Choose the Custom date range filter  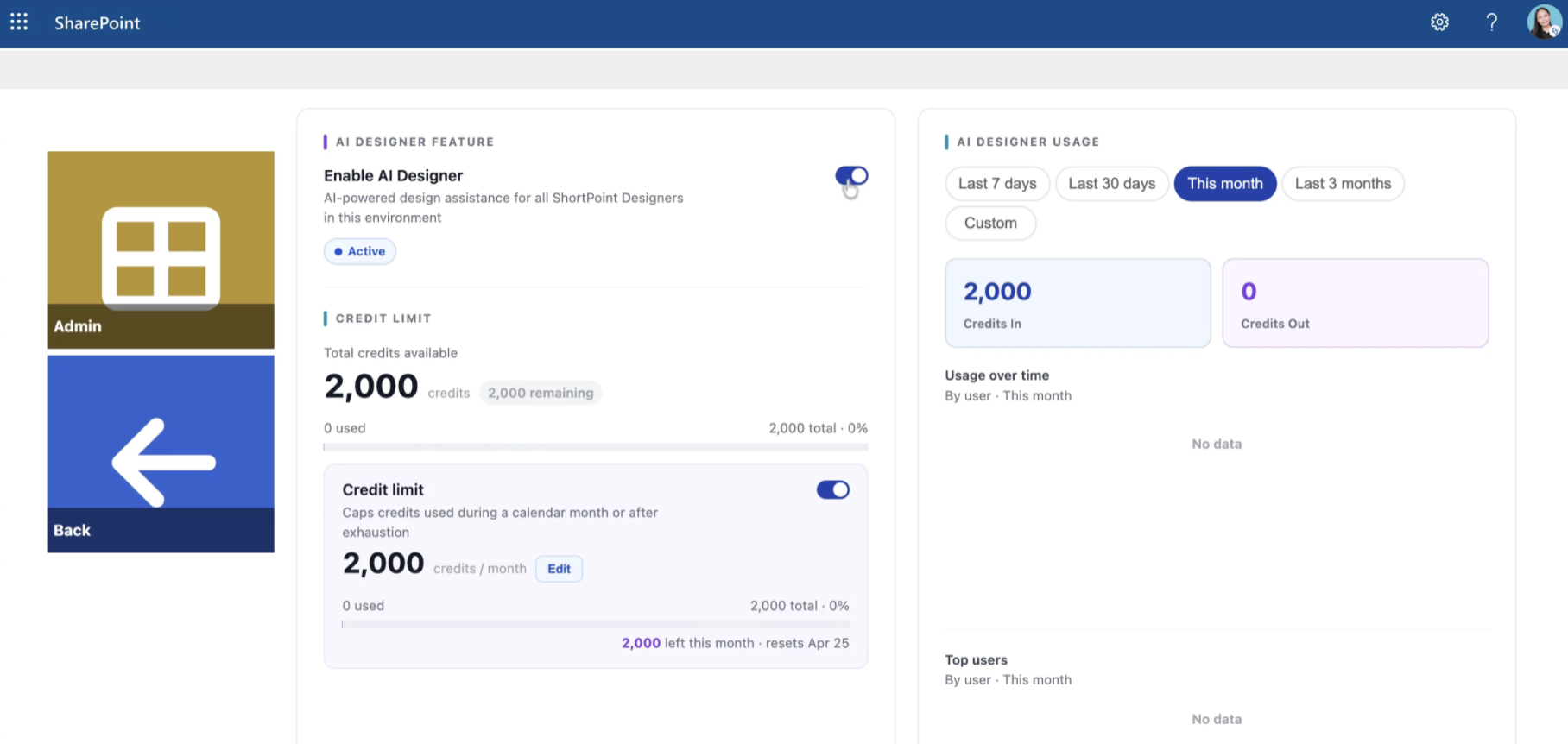990,224
